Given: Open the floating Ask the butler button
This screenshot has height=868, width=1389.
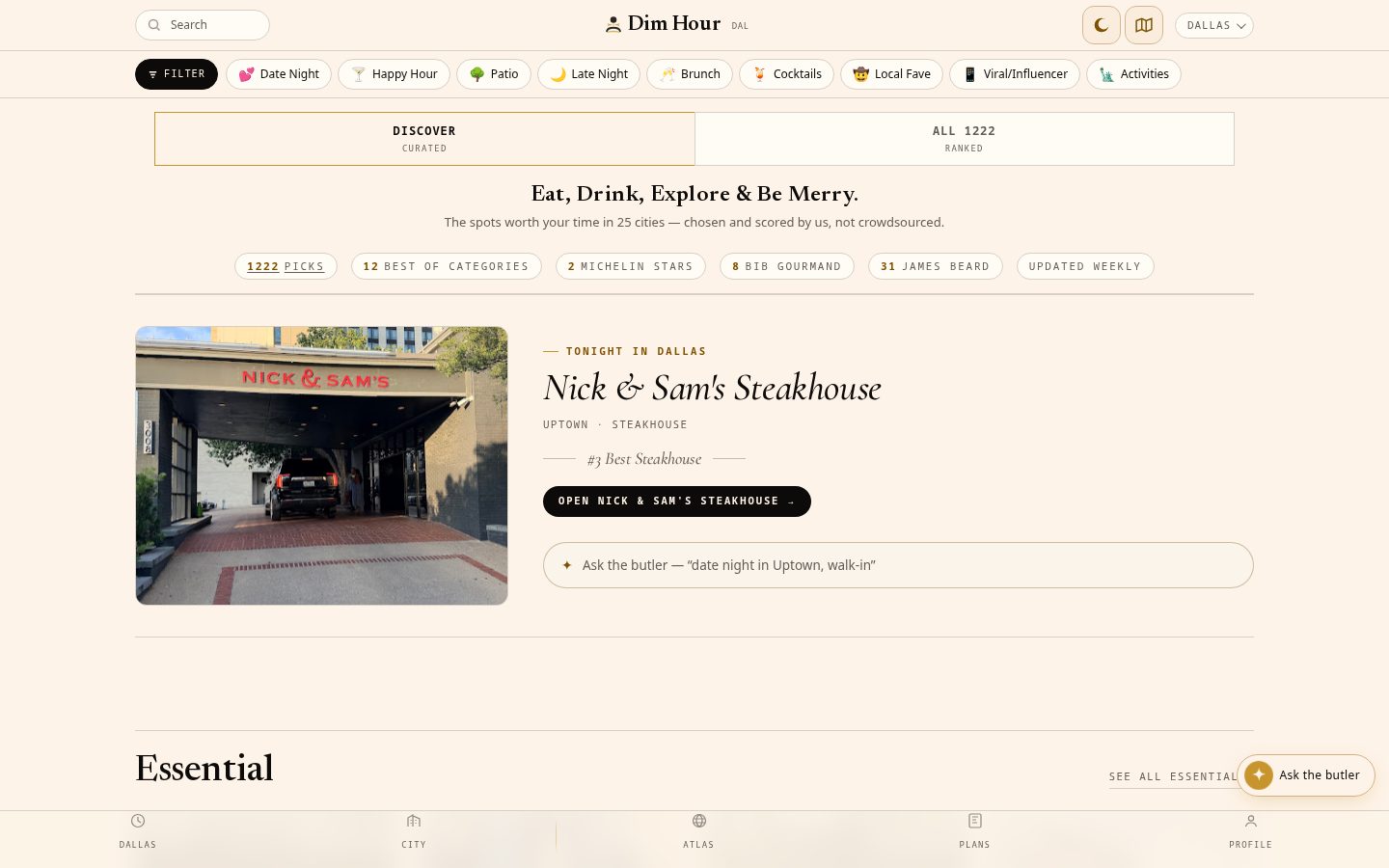Looking at the screenshot, I should [x=1306, y=775].
